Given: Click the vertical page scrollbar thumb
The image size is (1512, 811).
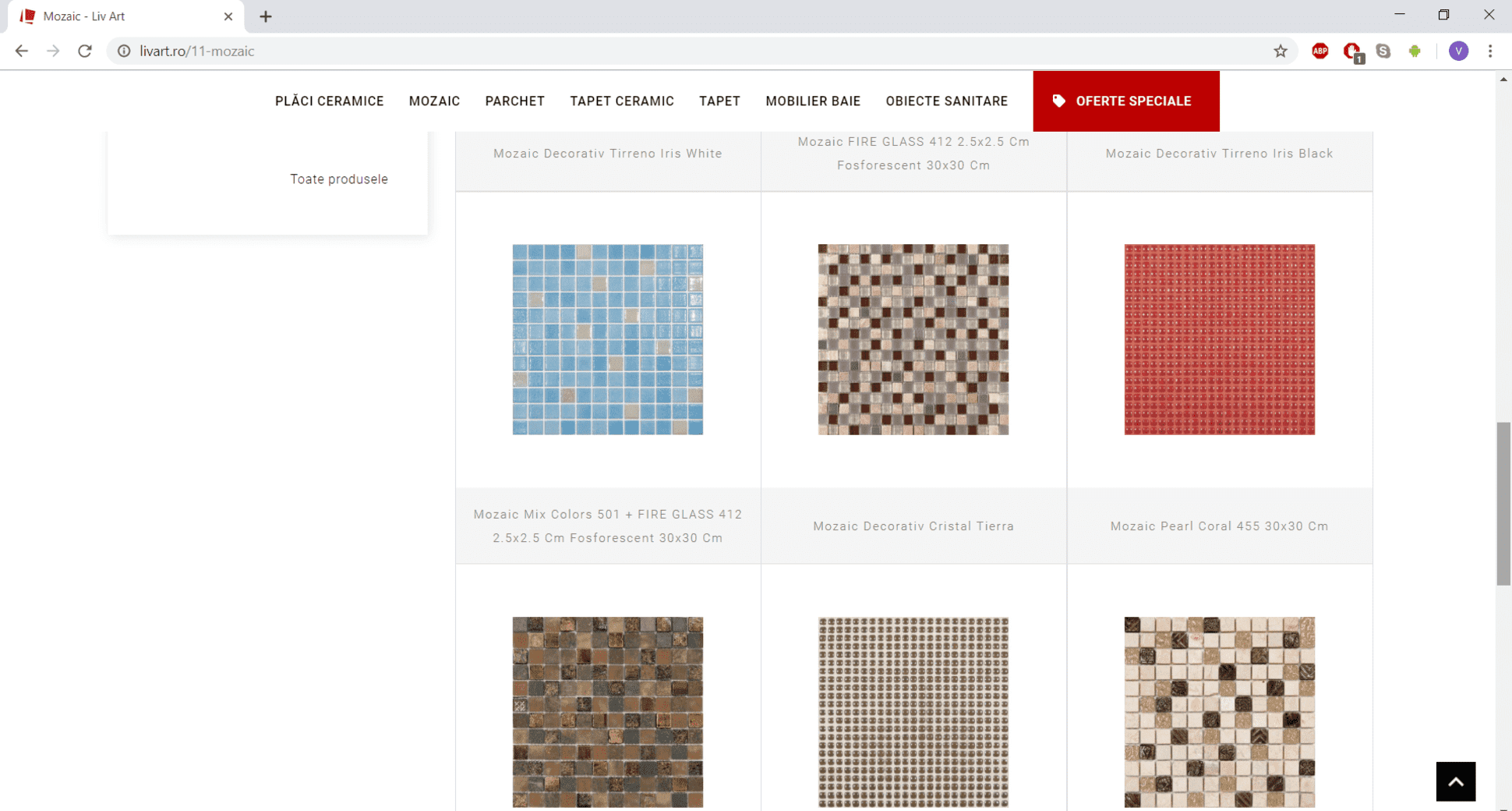Looking at the screenshot, I should (x=1503, y=503).
